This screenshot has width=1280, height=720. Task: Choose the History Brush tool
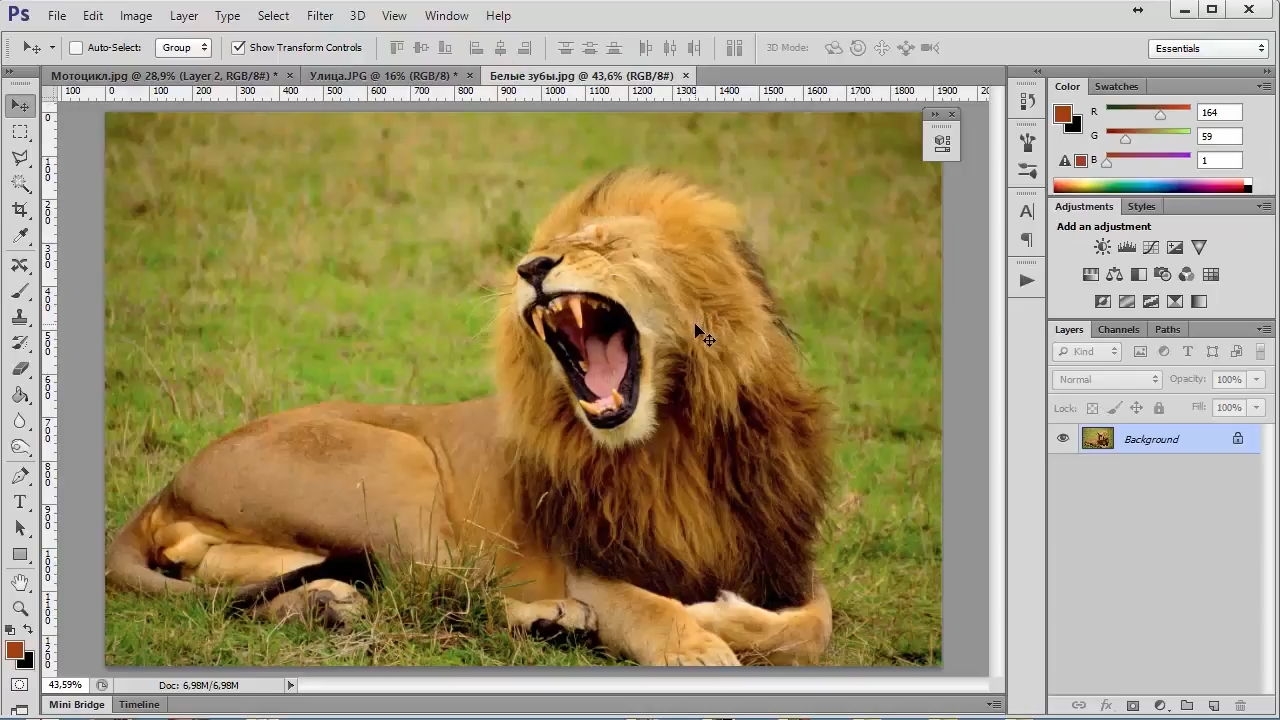pos(20,343)
